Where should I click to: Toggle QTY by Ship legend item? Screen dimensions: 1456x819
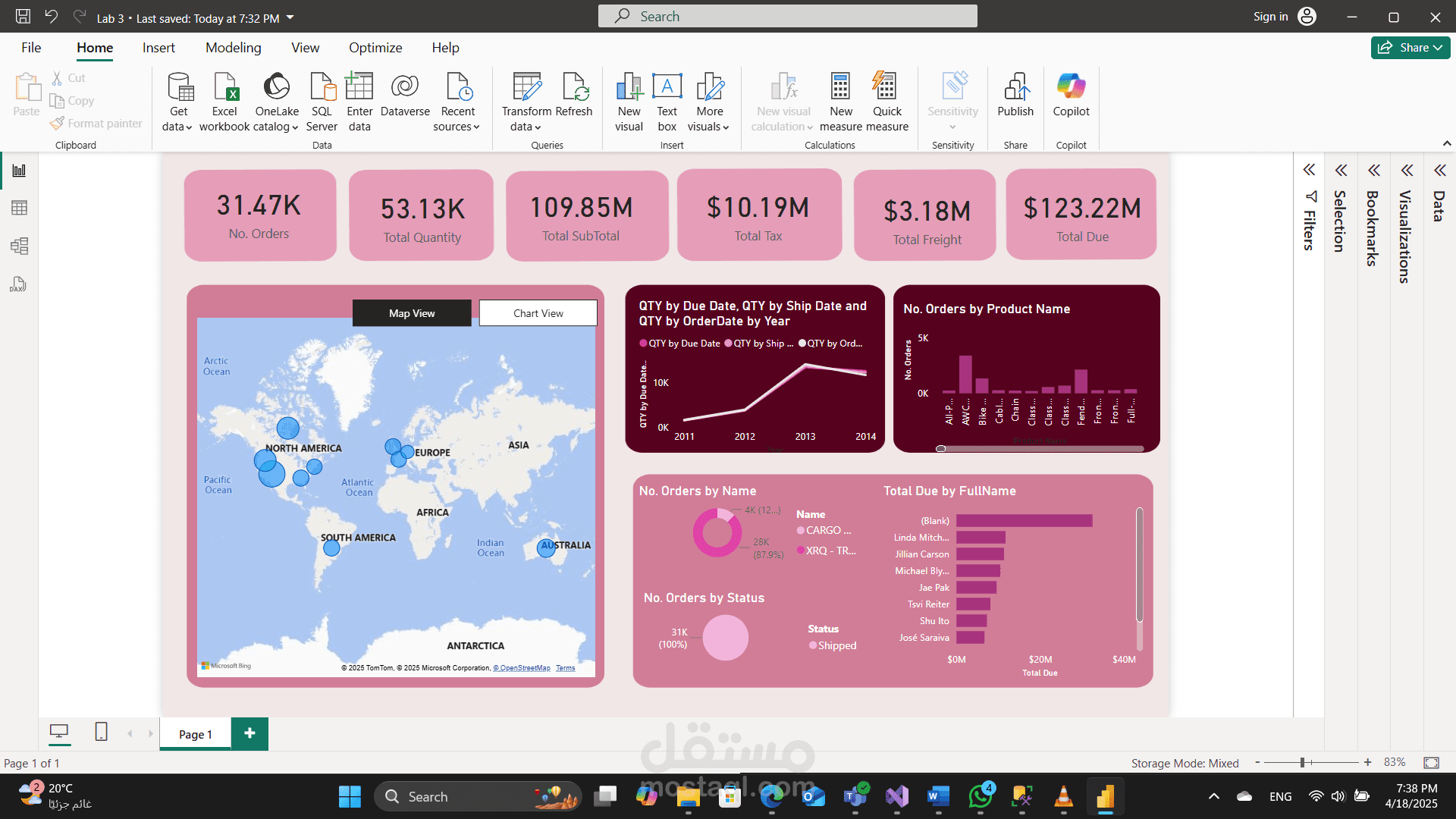(759, 344)
